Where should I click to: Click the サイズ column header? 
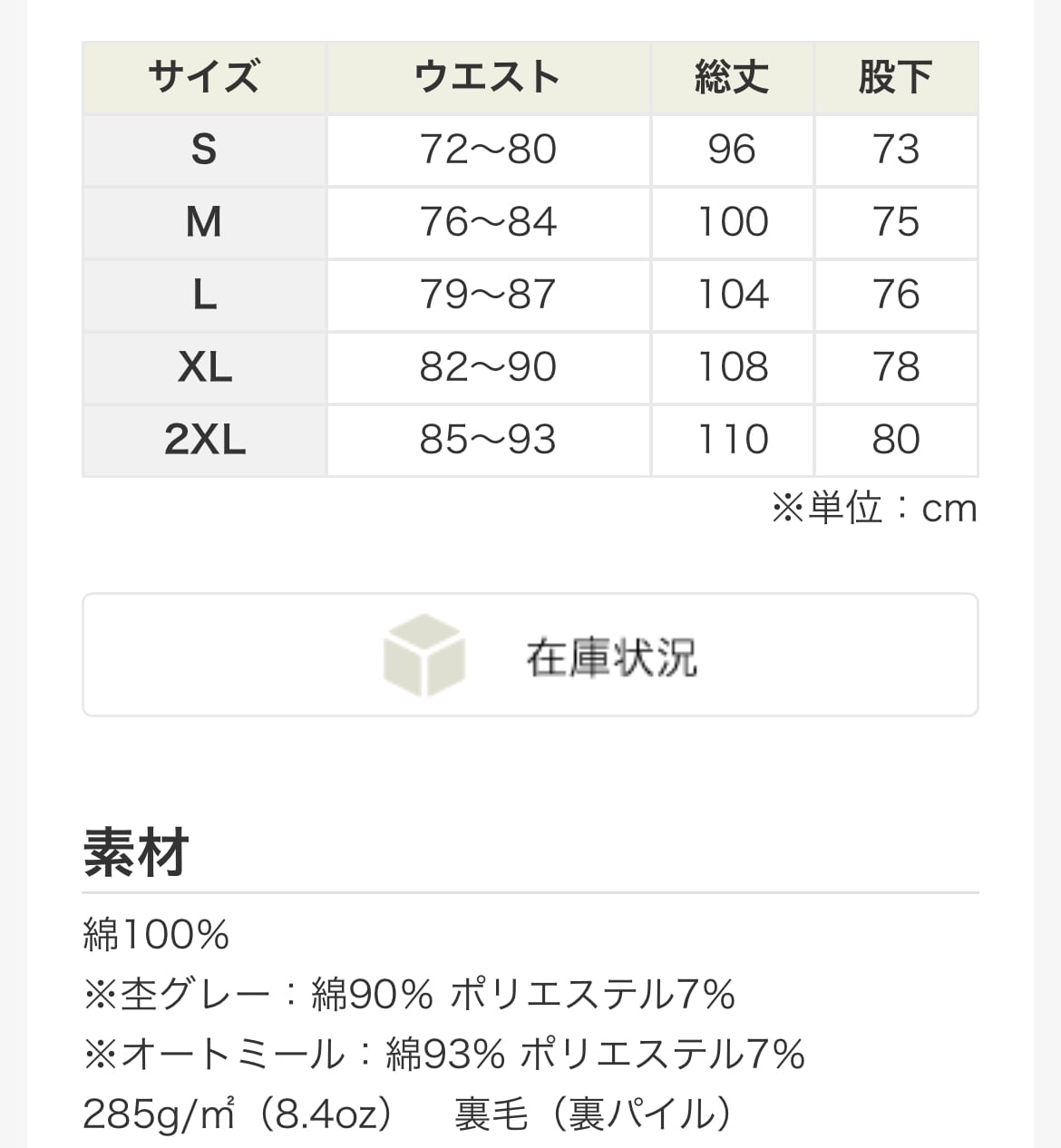(204, 77)
